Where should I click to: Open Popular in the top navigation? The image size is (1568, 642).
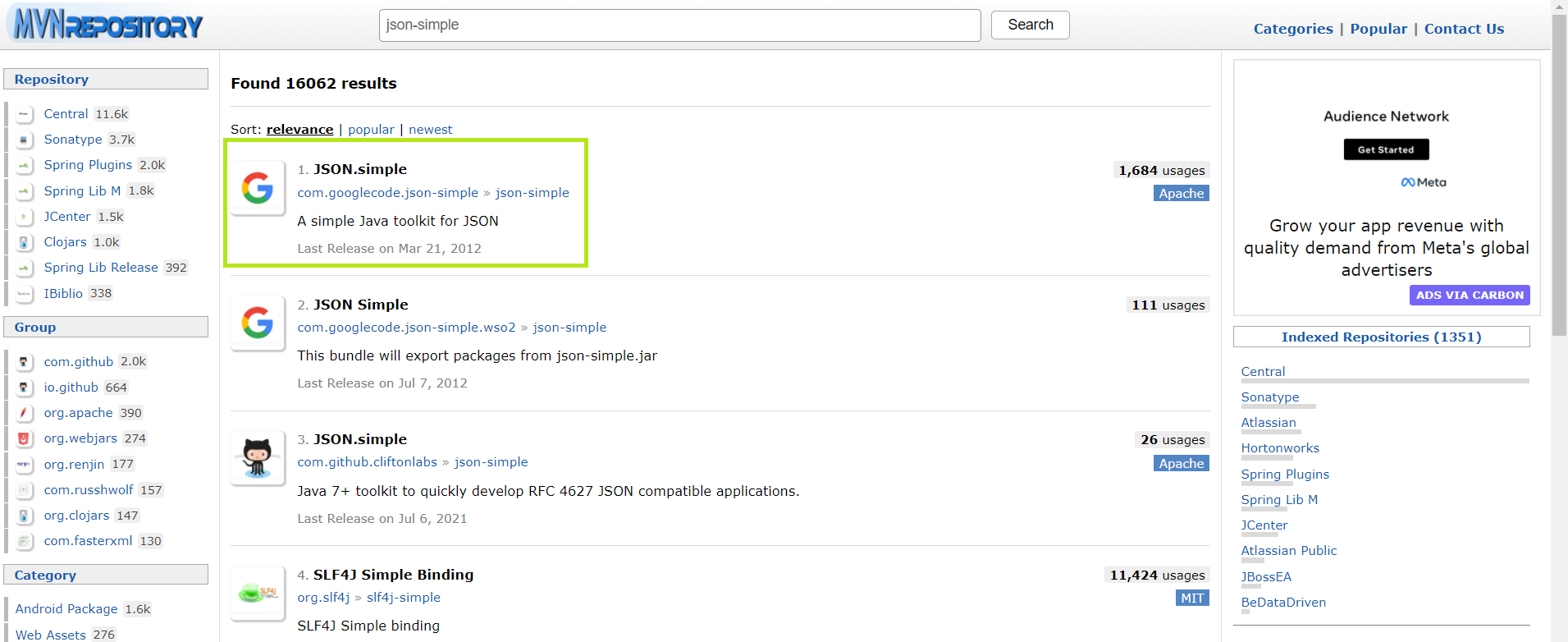[x=1378, y=29]
